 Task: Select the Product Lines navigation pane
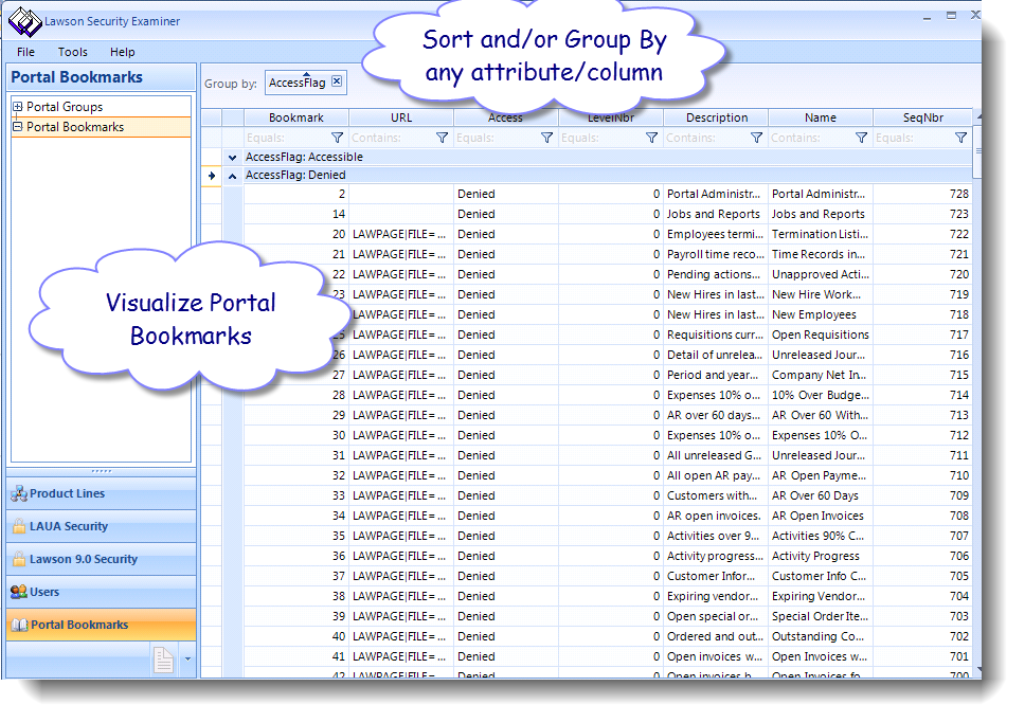(101, 494)
